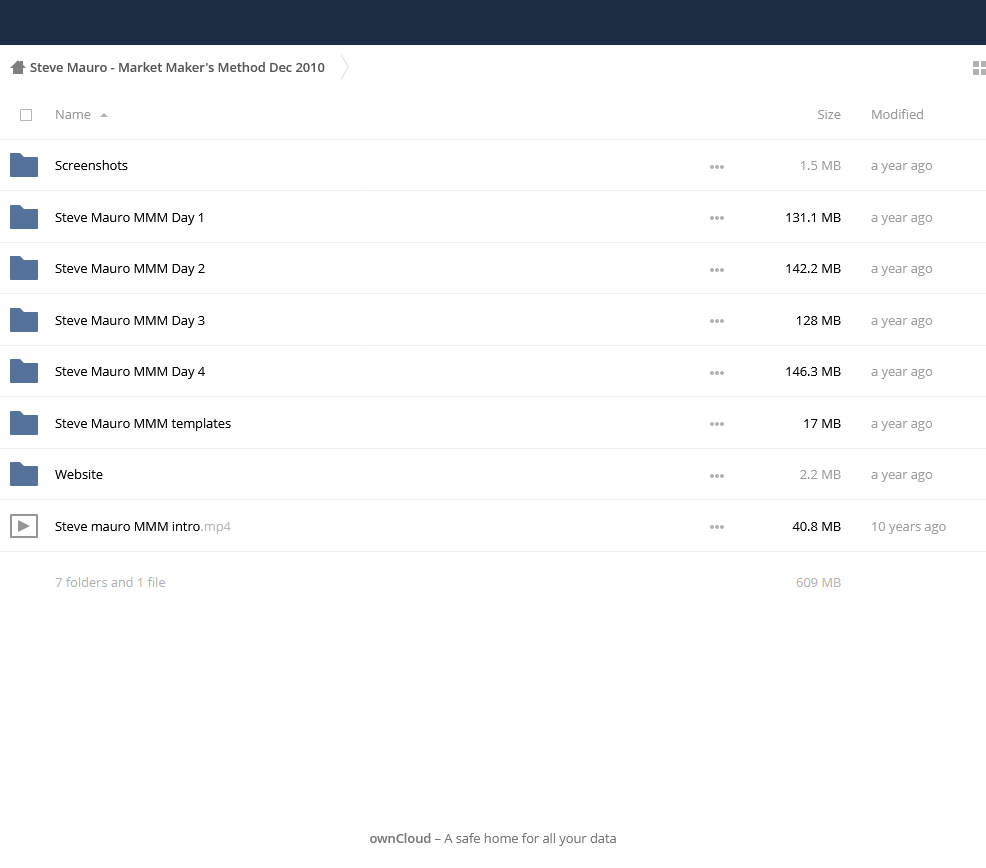Click the folder icon for Steve Mauro MMM Day 1
The height and width of the screenshot is (868, 986).
click(24, 217)
